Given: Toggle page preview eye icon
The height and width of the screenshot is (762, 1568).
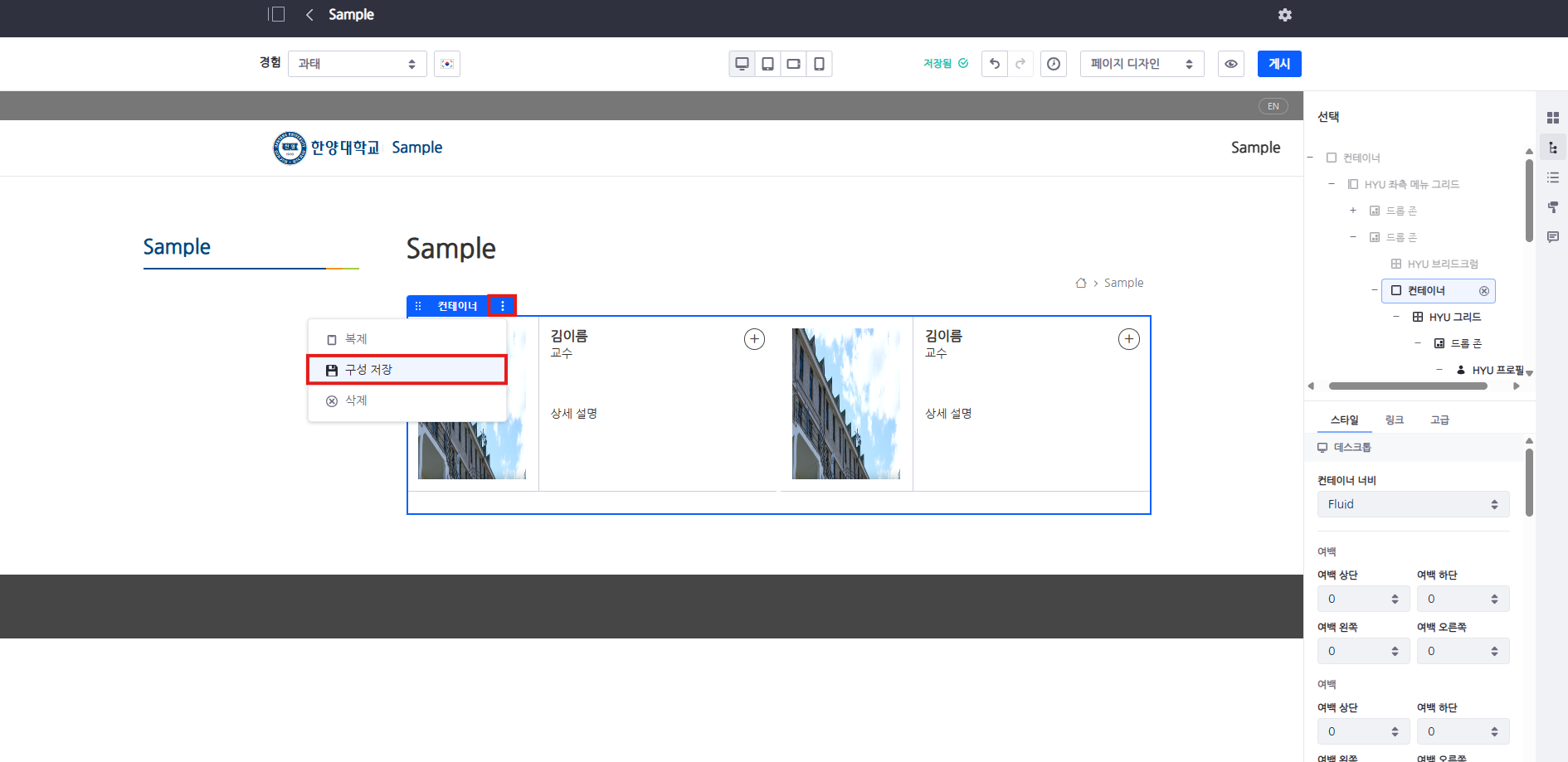Looking at the screenshot, I should pyautogui.click(x=1231, y=64).
